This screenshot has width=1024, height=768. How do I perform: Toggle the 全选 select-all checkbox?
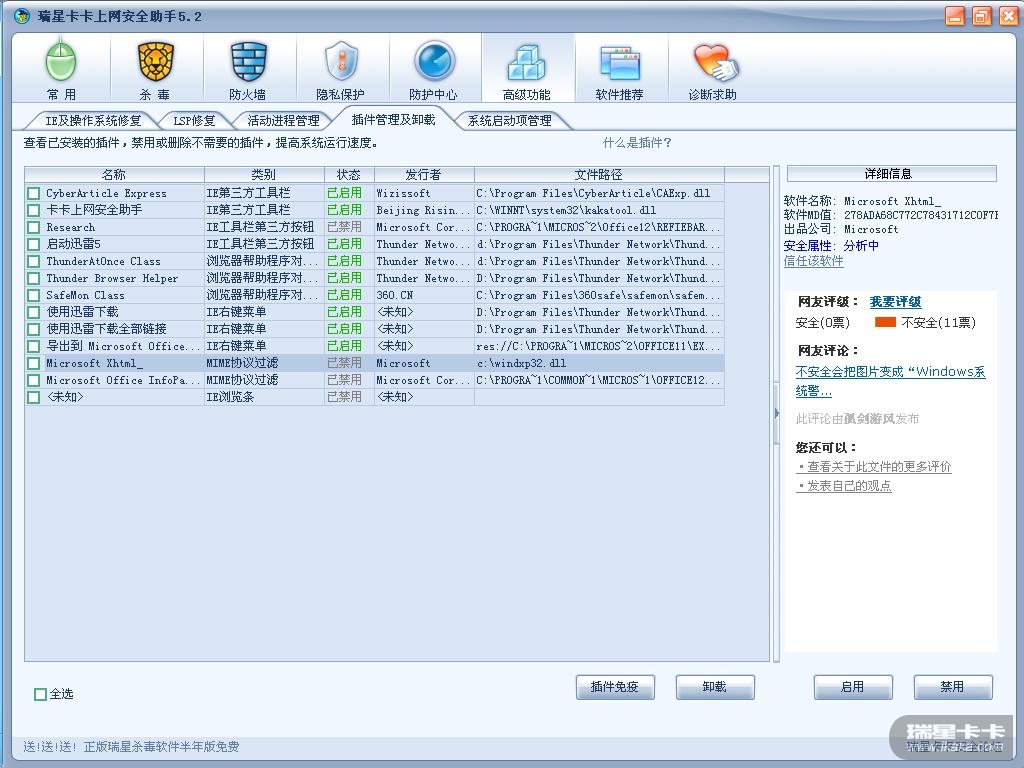click(40, 694)
